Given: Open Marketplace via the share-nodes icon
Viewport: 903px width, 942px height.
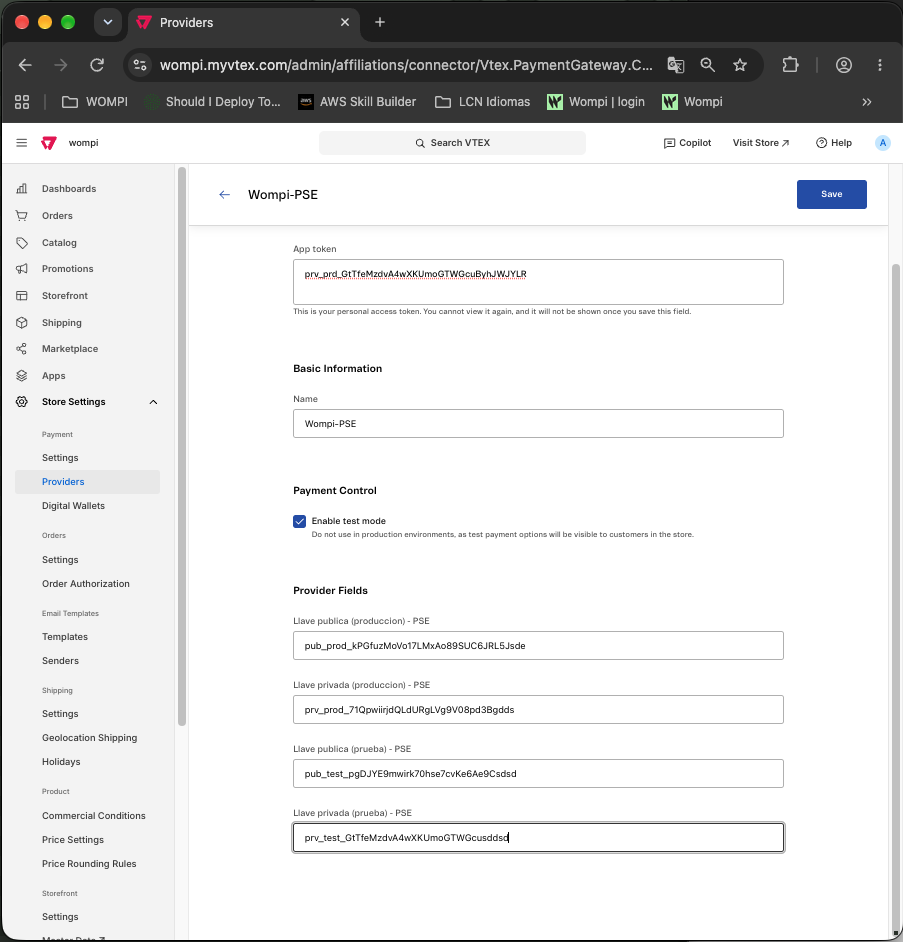Looking at the screenshot, I should click(x=22, y=348).
